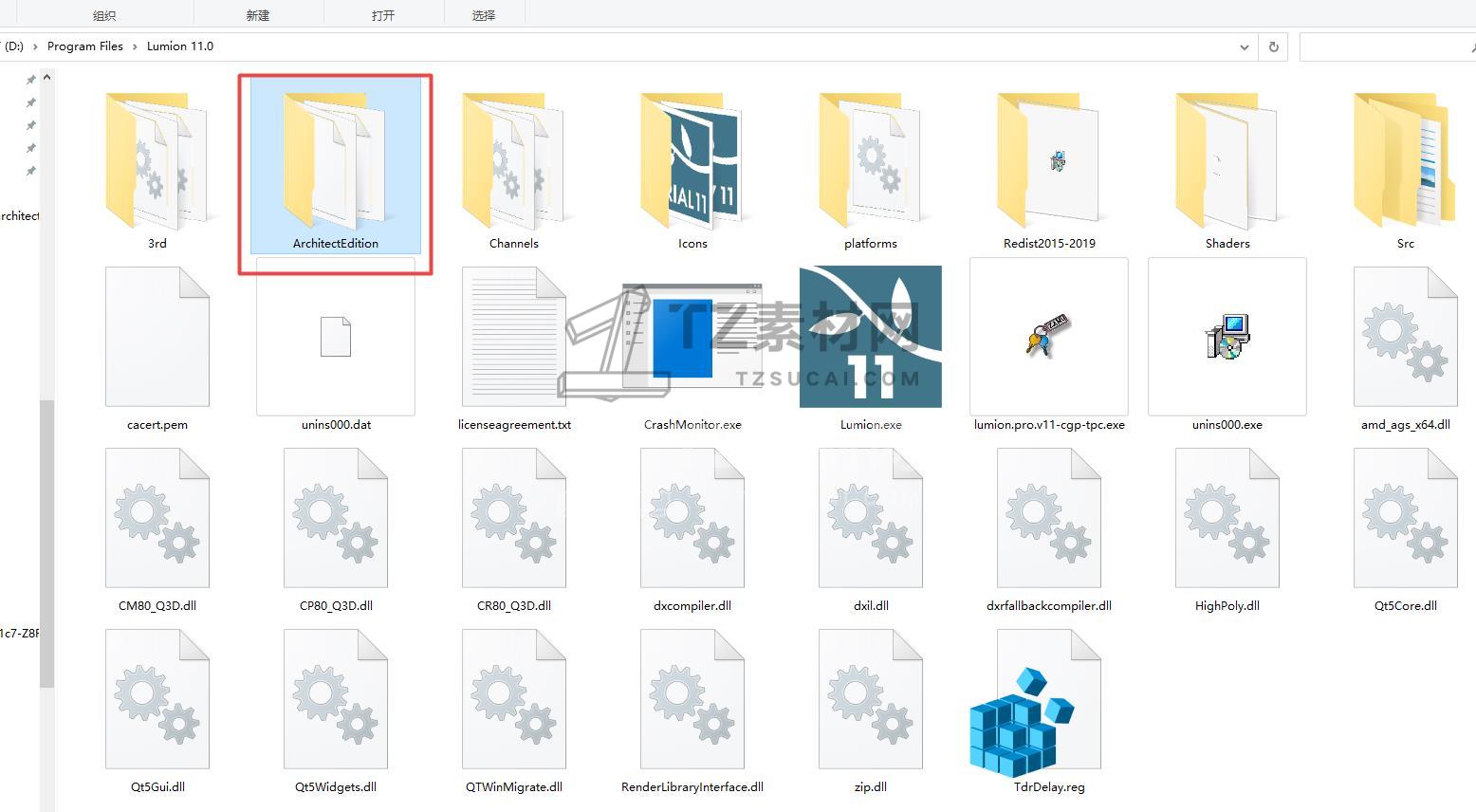Screen dimensions: 1476x812
Task: Select the Qt5Gui.dll file icon
Action: [x=157, y=699]
